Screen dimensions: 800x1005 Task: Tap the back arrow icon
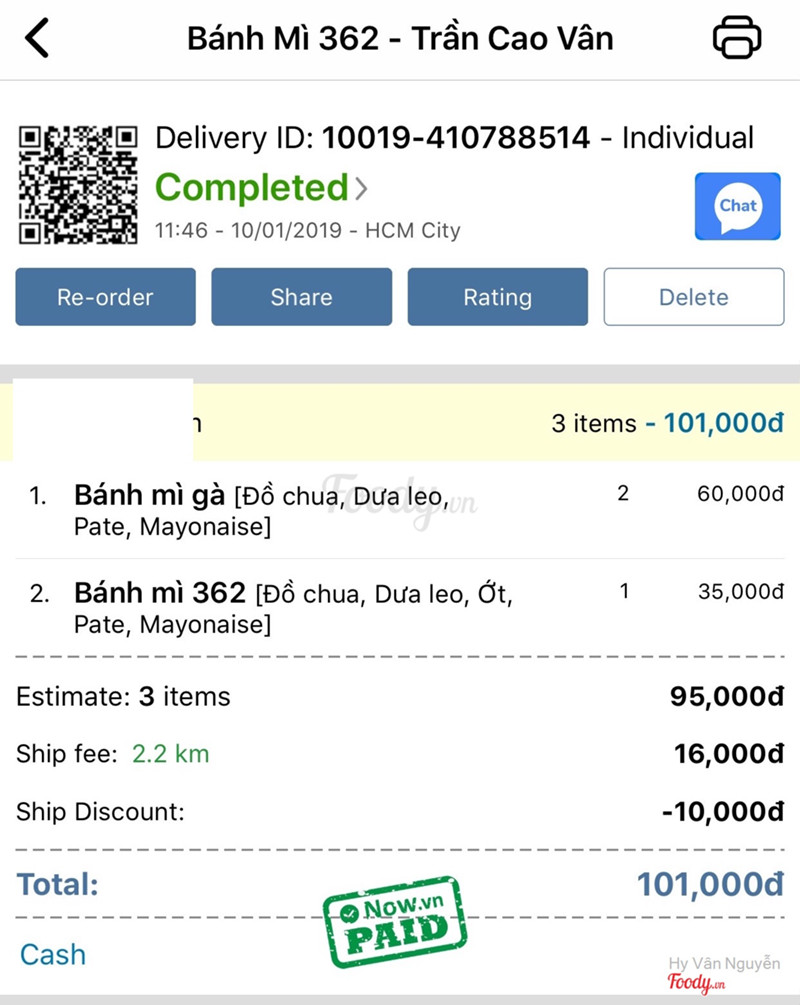point(37,39)
